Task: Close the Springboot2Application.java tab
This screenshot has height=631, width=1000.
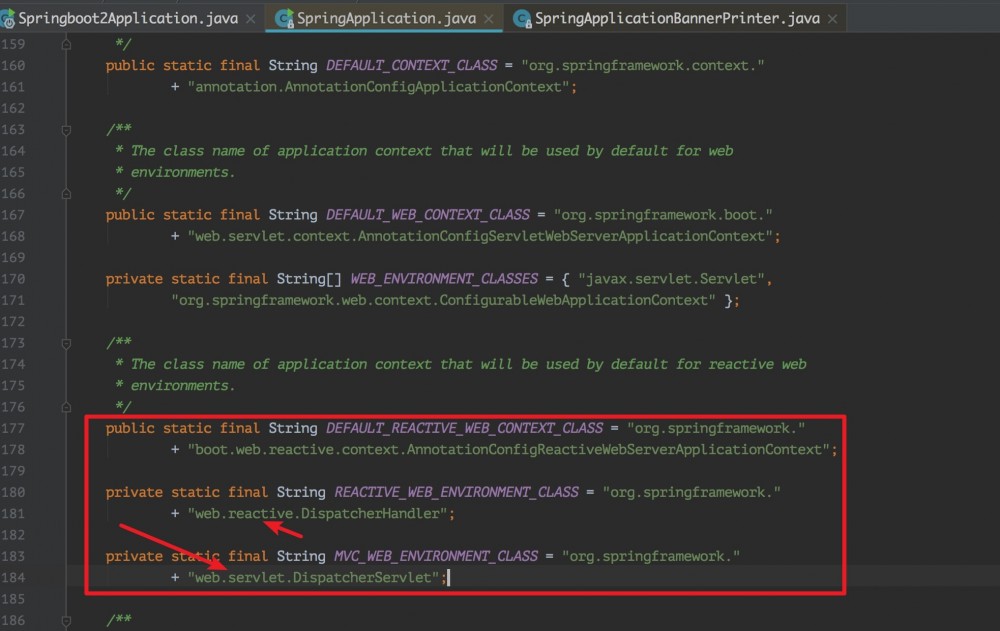Action: (250, 17)
